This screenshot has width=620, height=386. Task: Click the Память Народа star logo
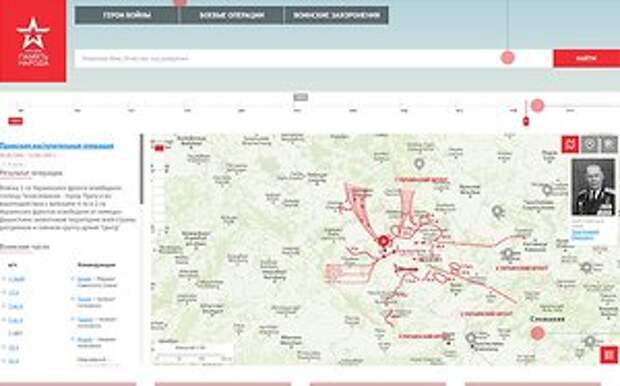coord(33,41)
